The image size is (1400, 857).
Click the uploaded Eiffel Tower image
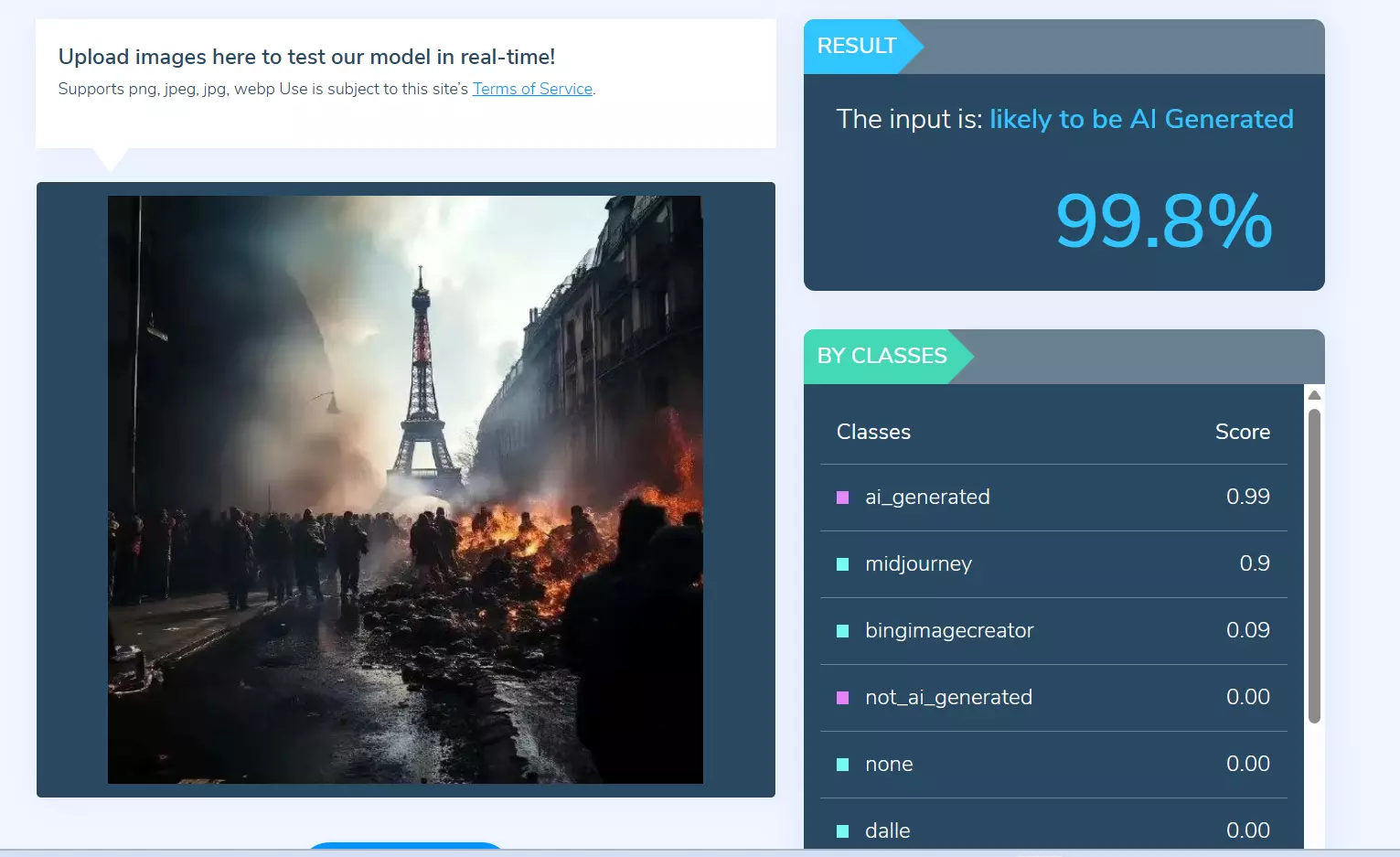click(x=405, y=489)
